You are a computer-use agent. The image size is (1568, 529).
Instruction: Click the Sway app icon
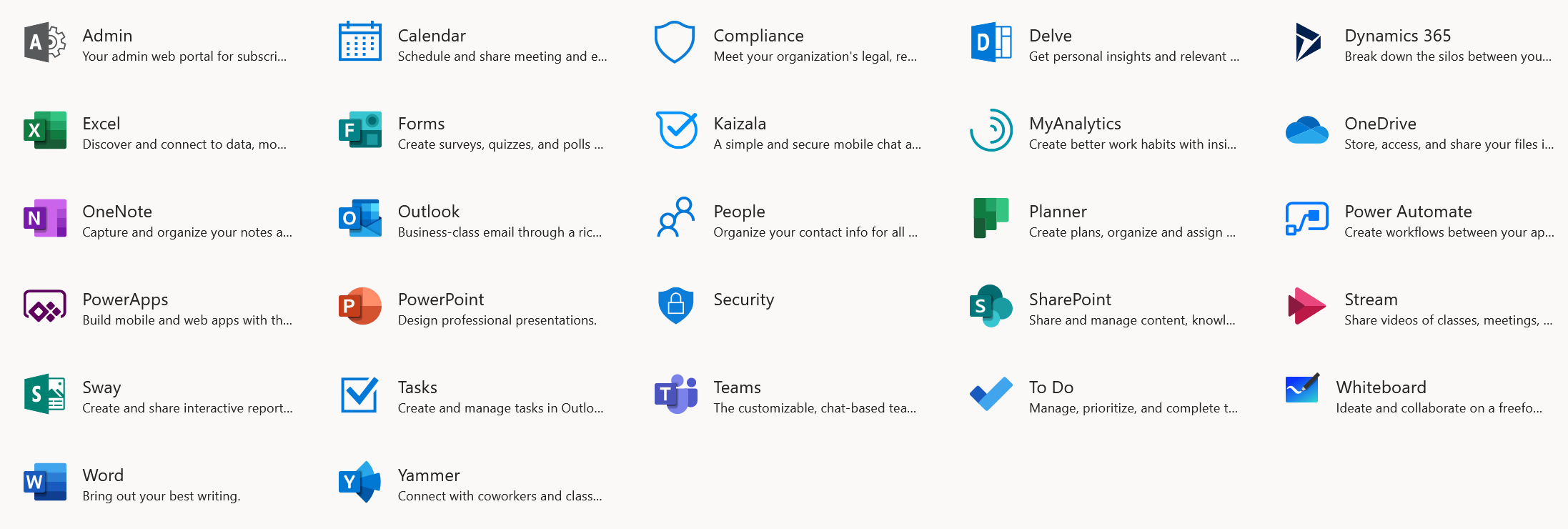(x=45, y=394)
